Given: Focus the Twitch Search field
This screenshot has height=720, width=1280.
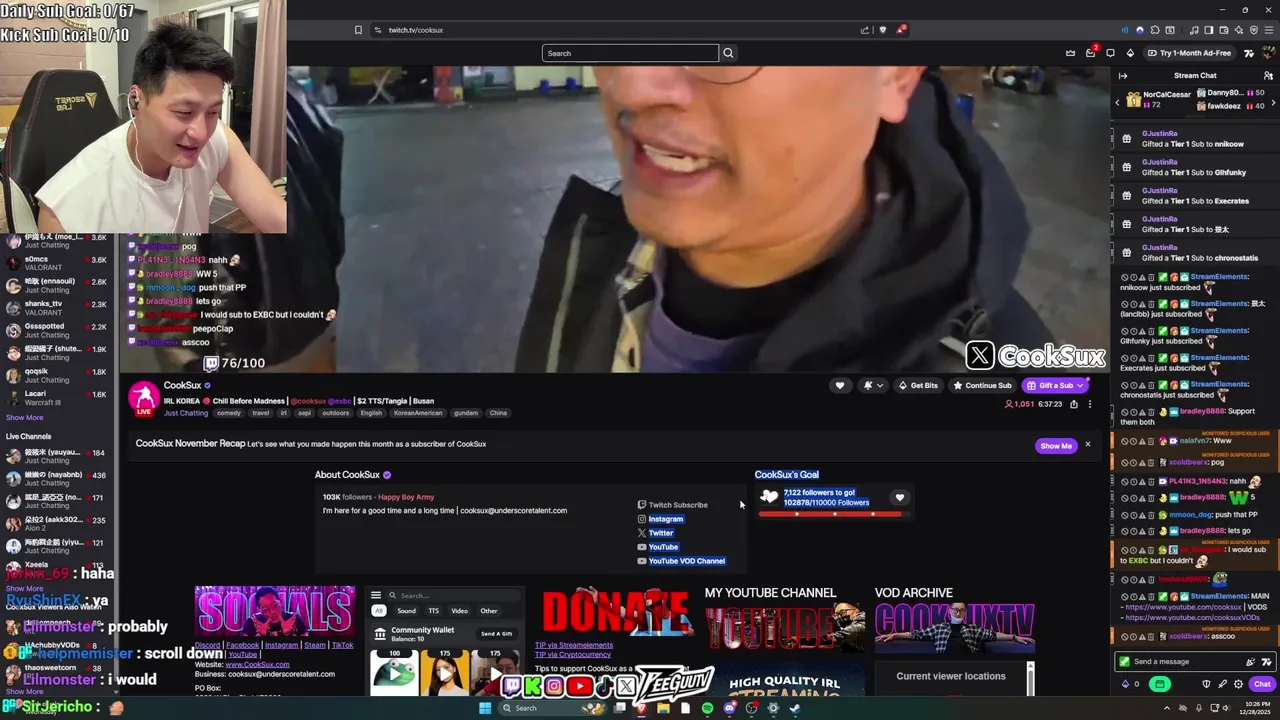Looking at the screenshot, I should point(630,53).
